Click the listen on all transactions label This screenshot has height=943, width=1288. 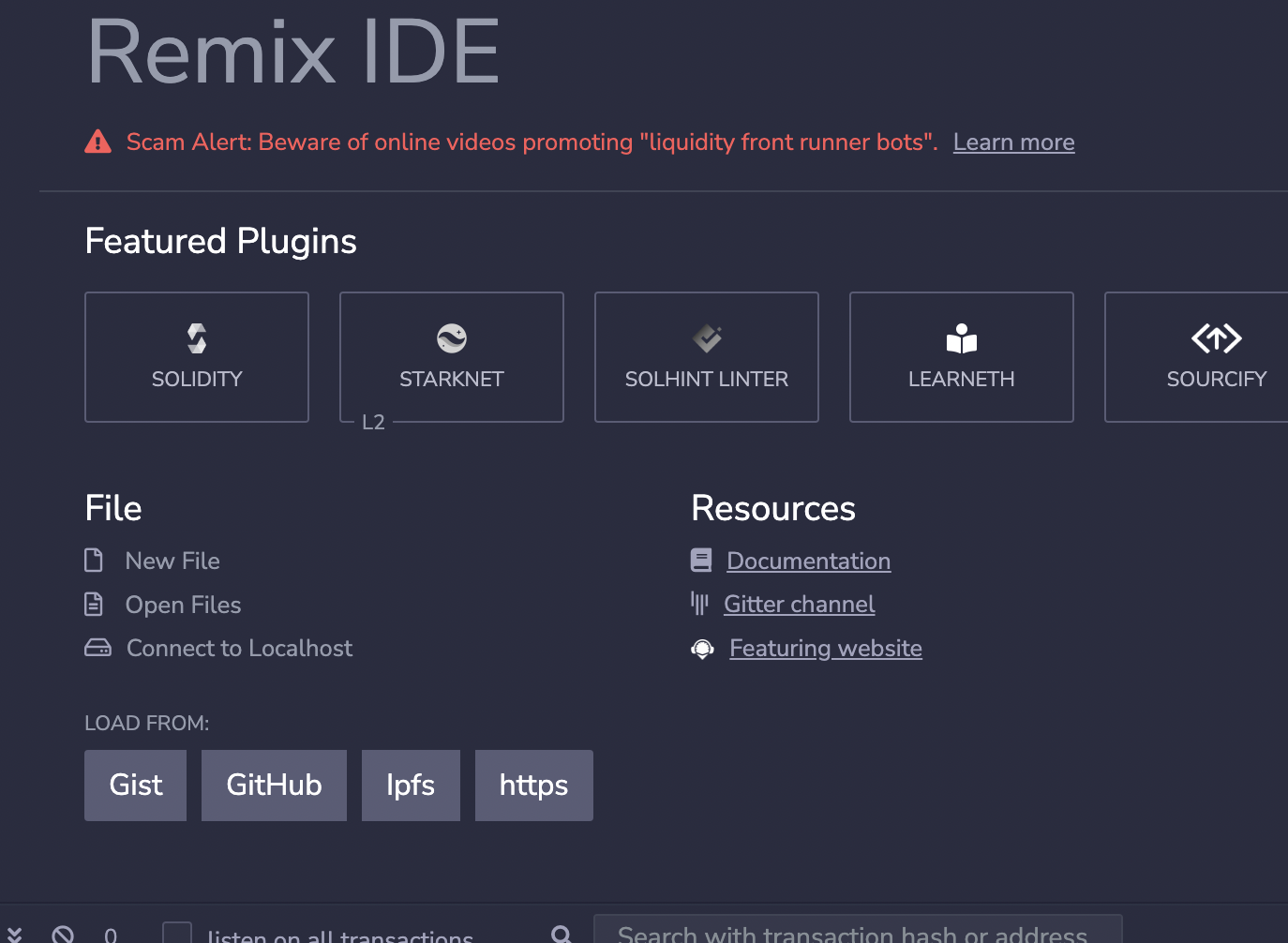[340, 935]
